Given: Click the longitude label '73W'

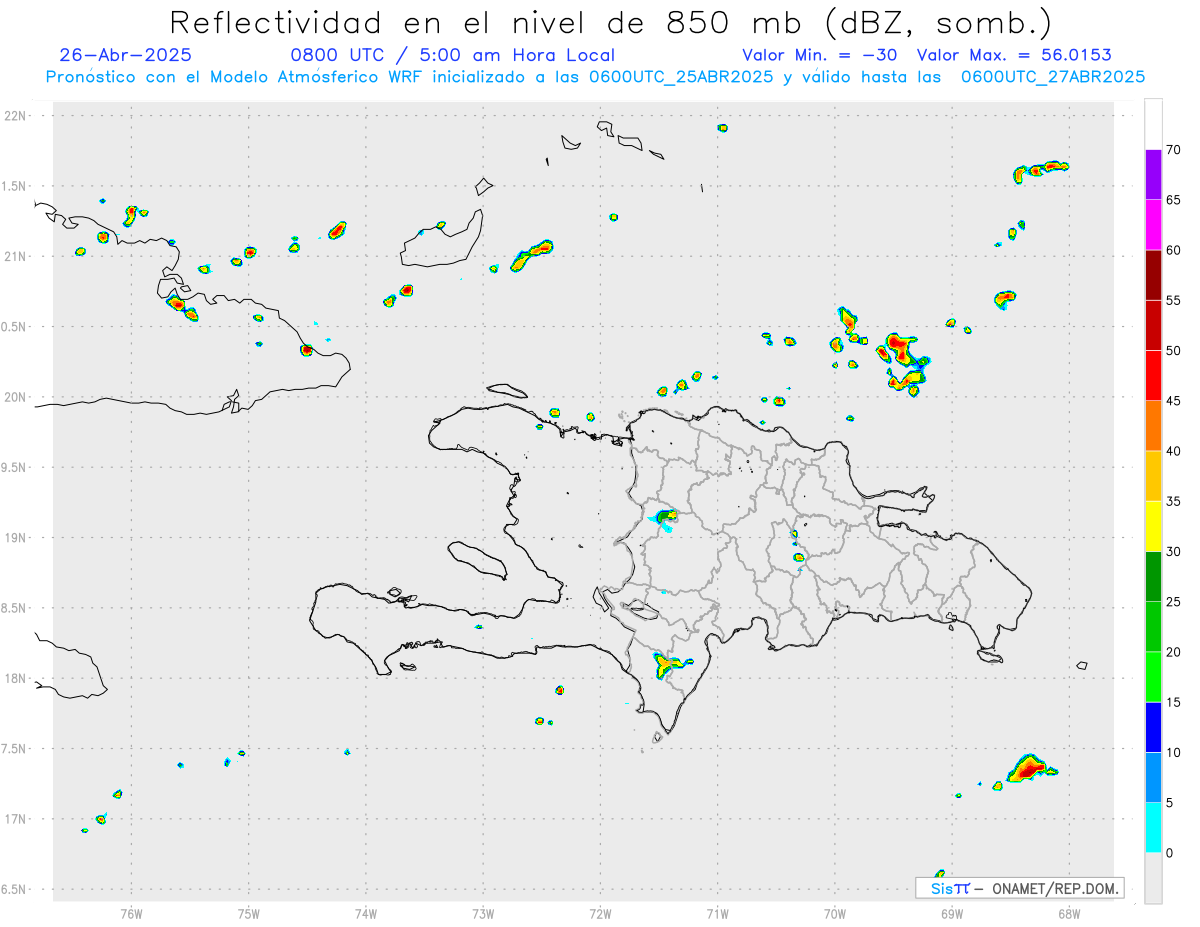Looking at the screenshot, I should pos(483,912).
